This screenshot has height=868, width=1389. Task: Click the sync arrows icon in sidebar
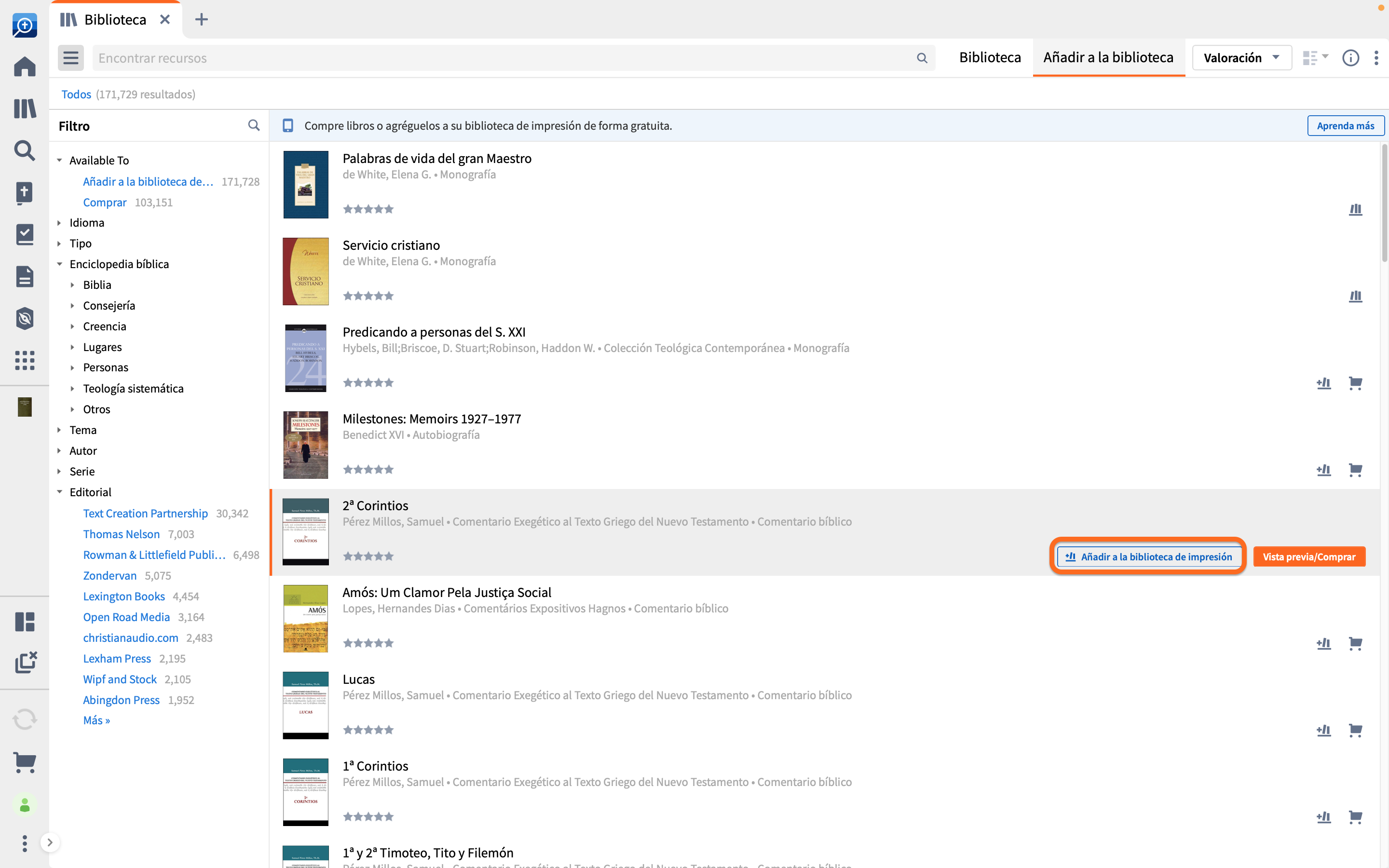25,719
